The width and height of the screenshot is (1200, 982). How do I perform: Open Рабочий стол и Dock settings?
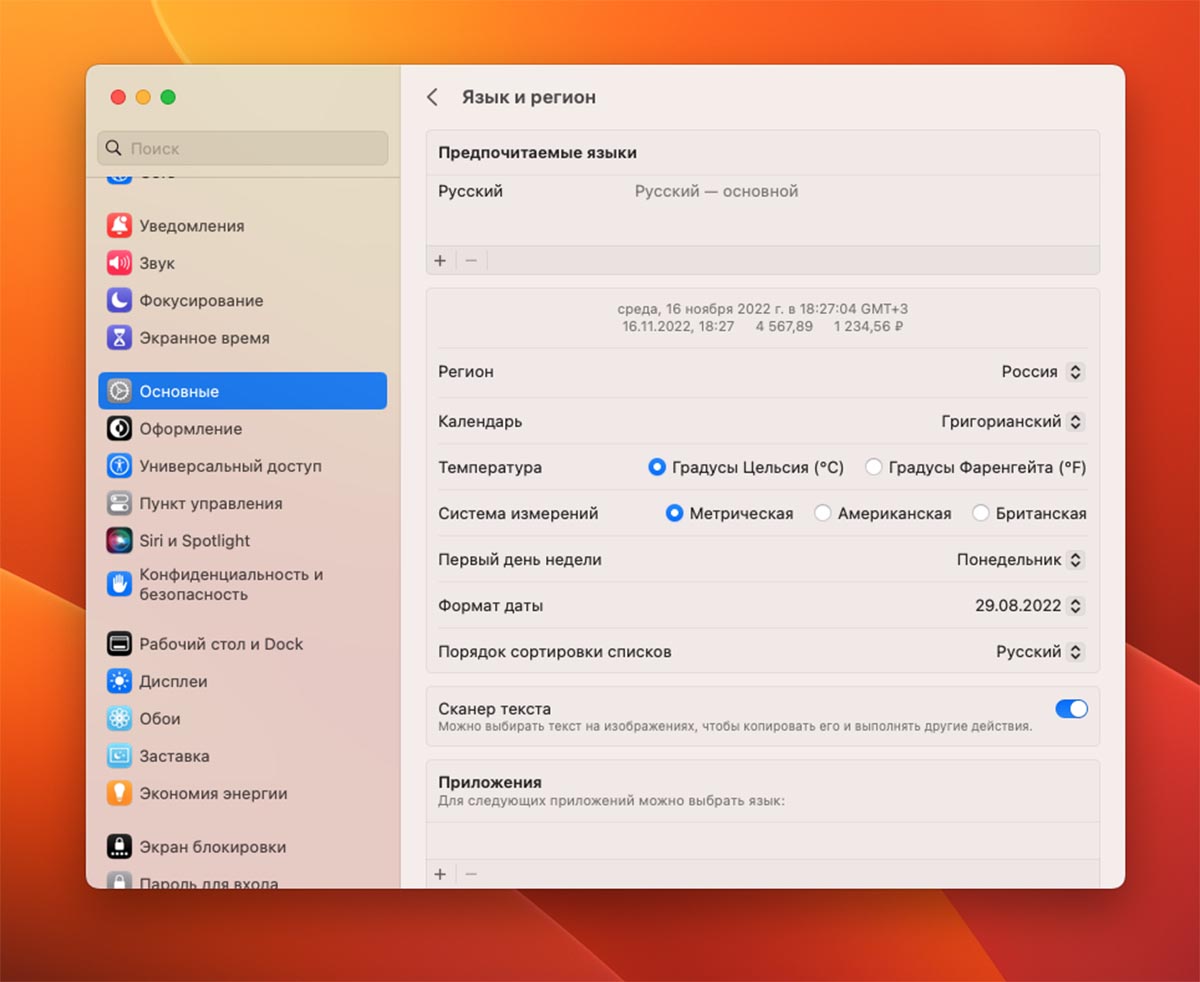click(x=220, y=644)
